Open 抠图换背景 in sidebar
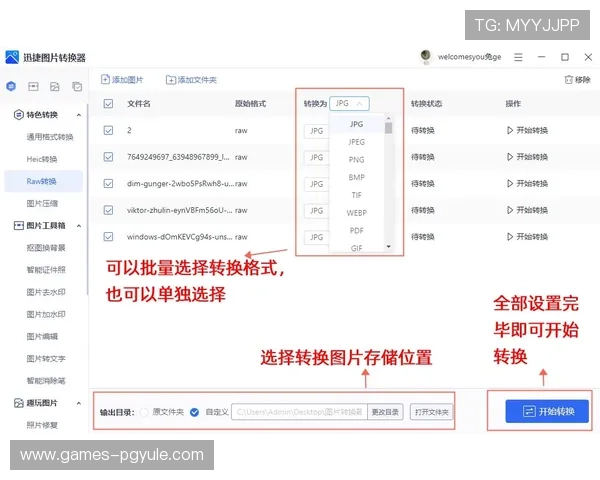Screen dimensions: 600x480 (46, 248)
